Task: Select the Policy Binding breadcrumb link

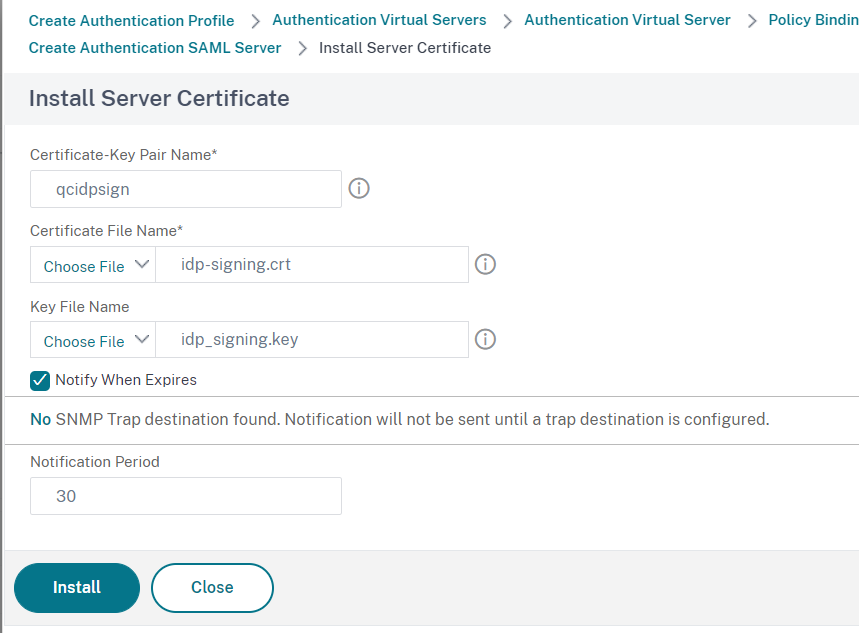Action: point(812,20)
